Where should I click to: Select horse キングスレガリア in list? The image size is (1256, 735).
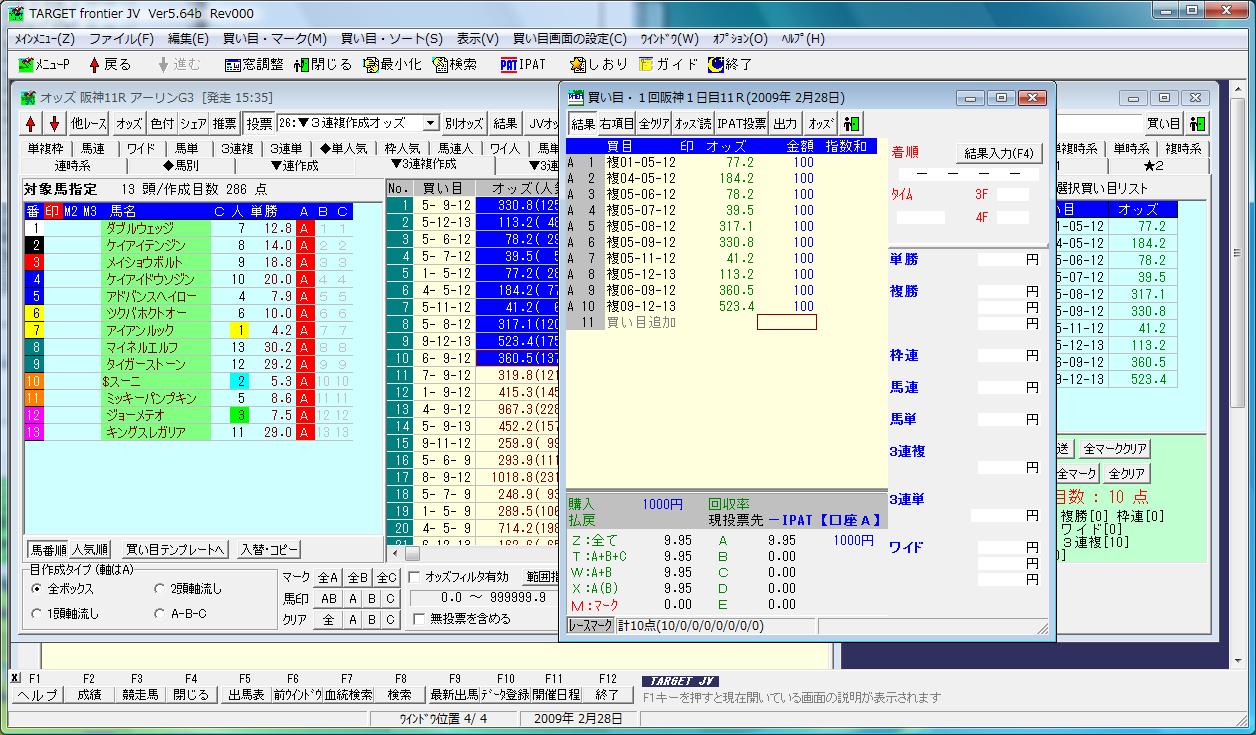coord(157,432)
